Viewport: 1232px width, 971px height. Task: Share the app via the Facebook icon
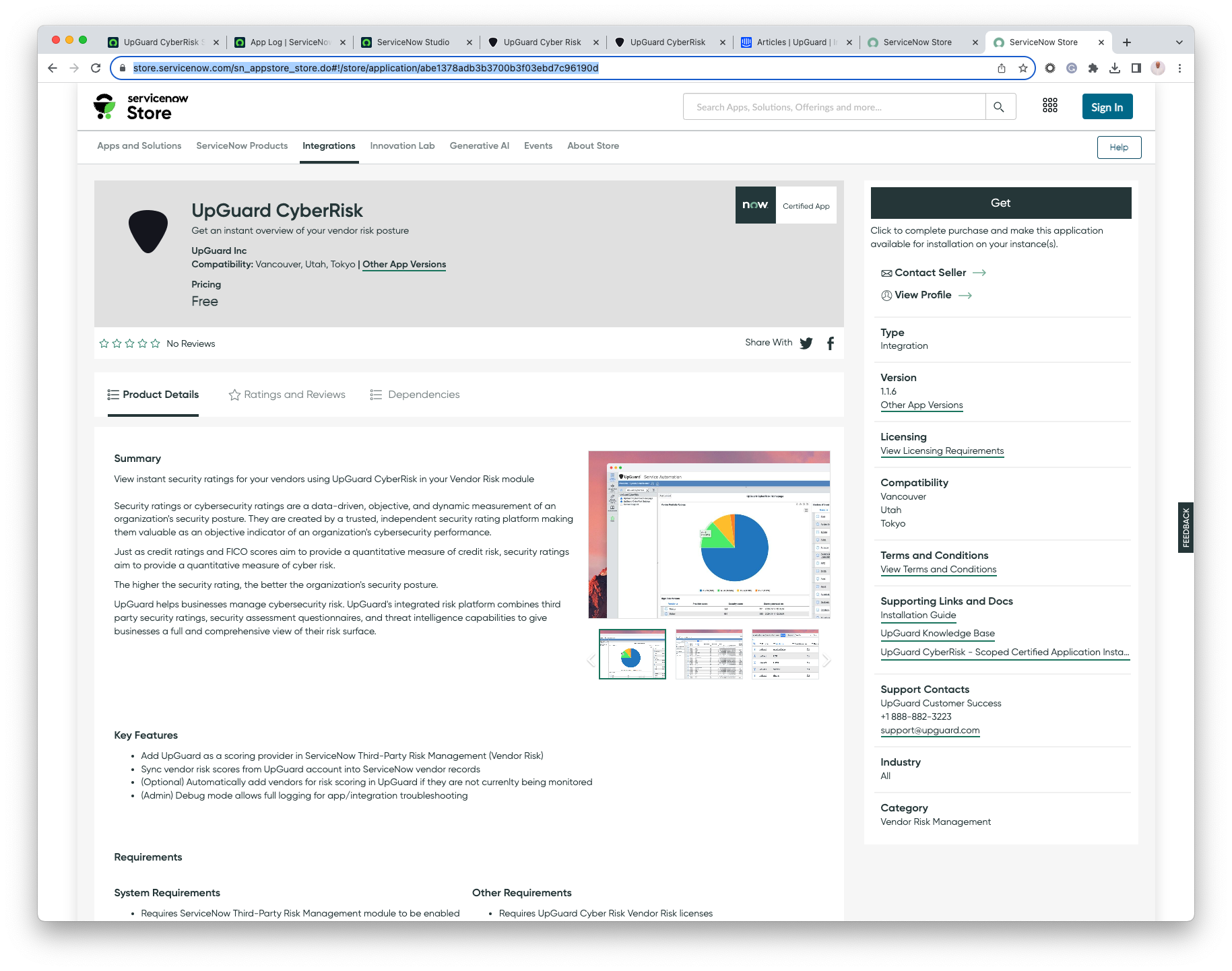830,343
